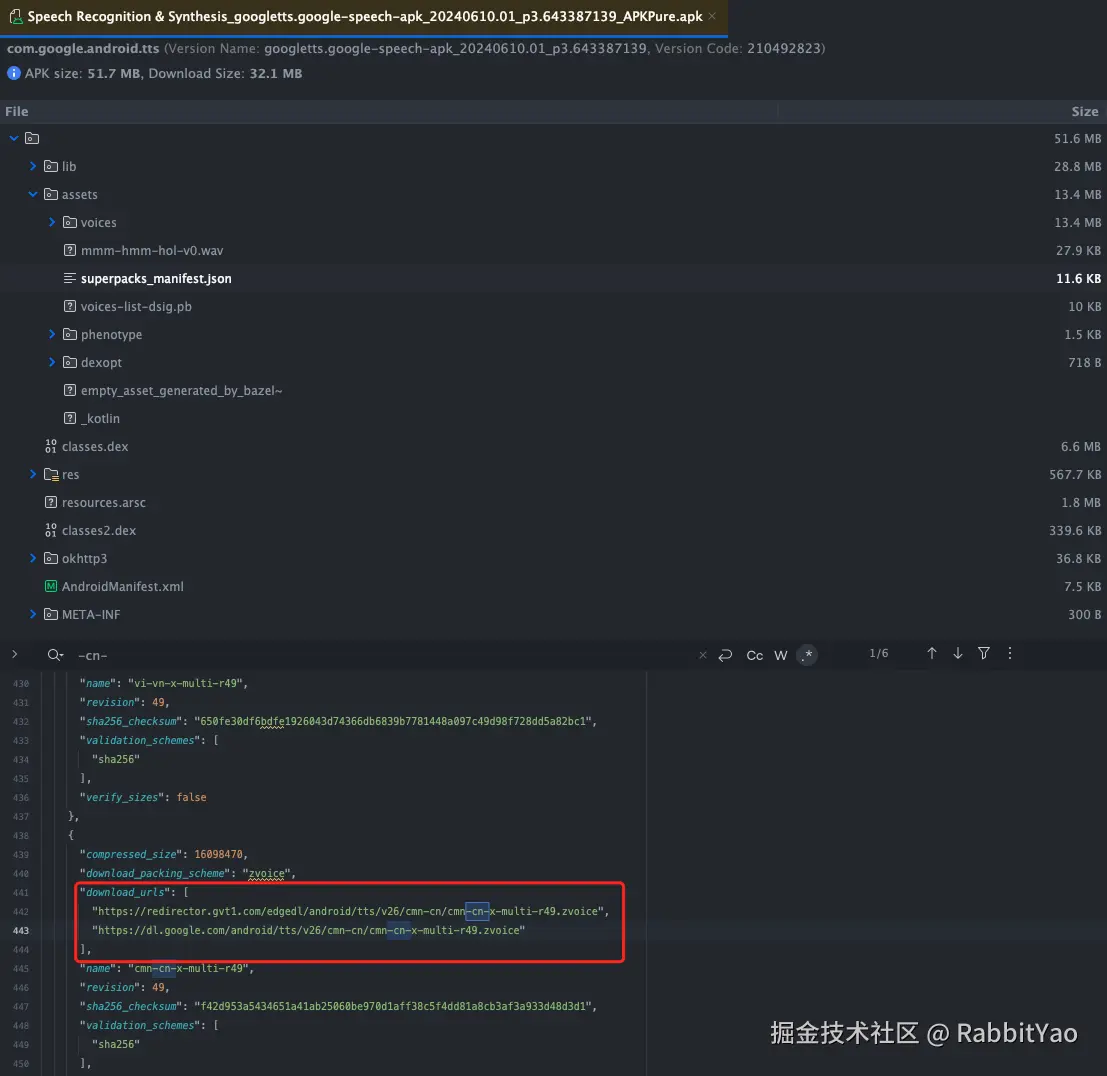Open the search options kebab menu
Viewport: 1107px width, 1076px height.
(x=1010, y=652)
